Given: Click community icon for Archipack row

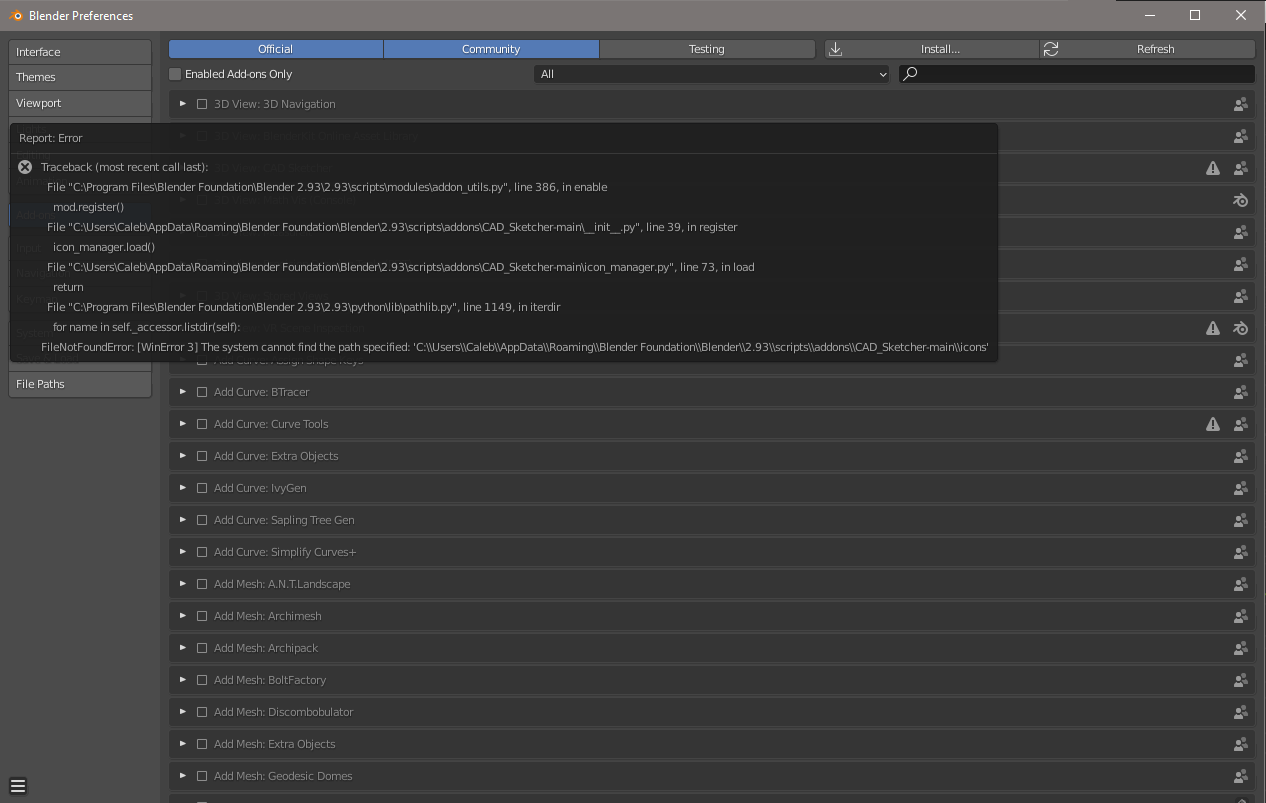Looking at the screenshot, I should [1240, 648].
